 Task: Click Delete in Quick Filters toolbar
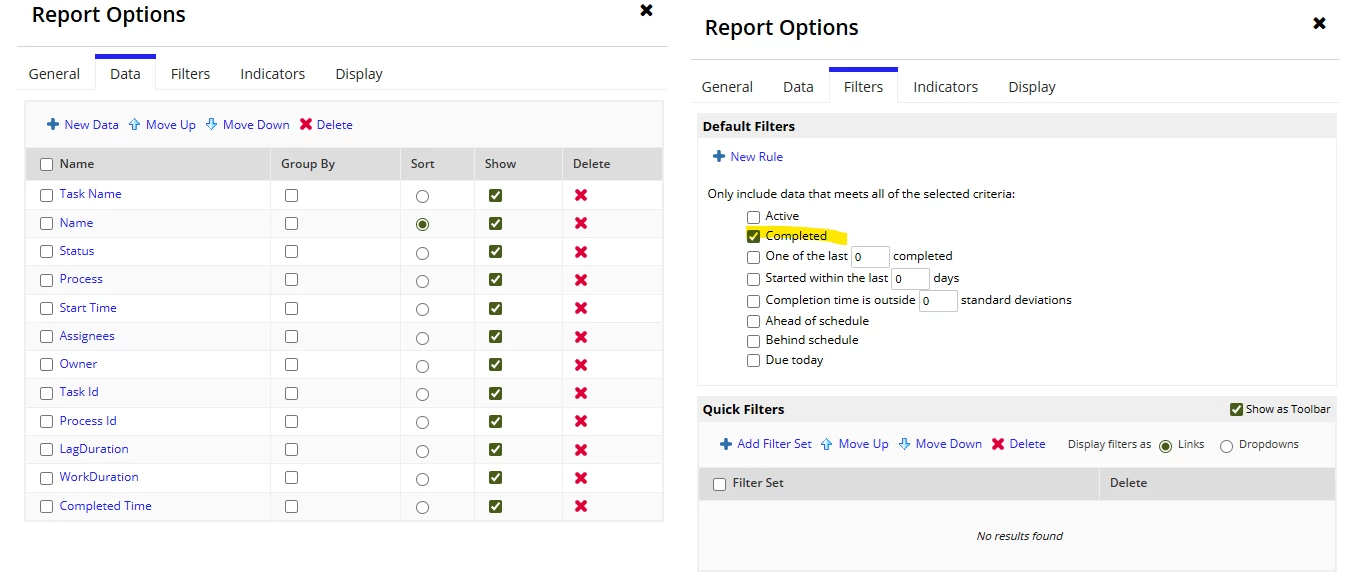(x=1019, y=444)
